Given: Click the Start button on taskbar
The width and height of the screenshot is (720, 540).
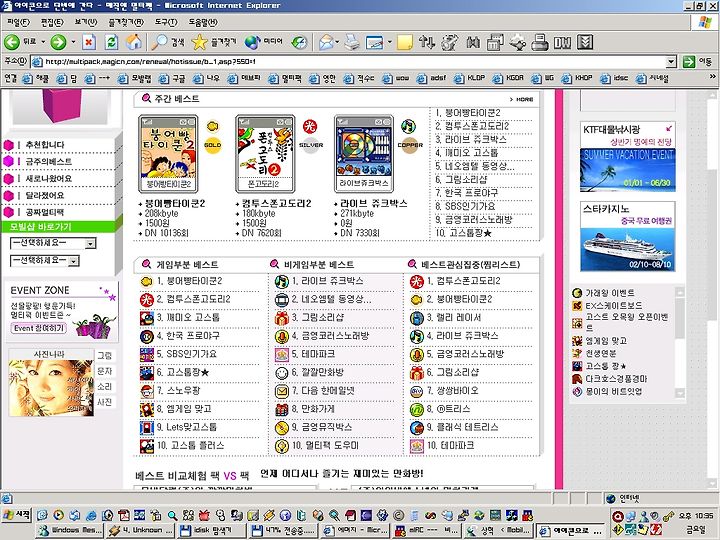Looking at the screenshot, I should [x=17, y=514].
